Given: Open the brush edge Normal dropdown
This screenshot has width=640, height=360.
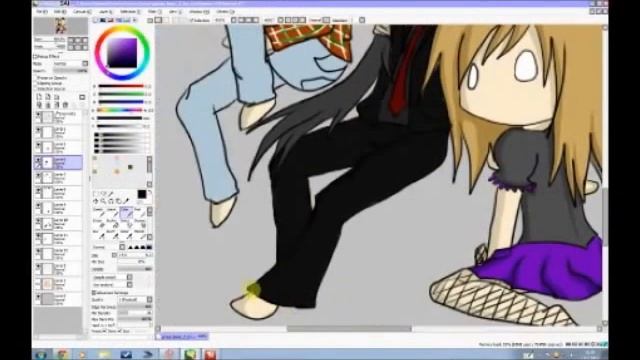Looking at the screenshot, I should (122, 247).
